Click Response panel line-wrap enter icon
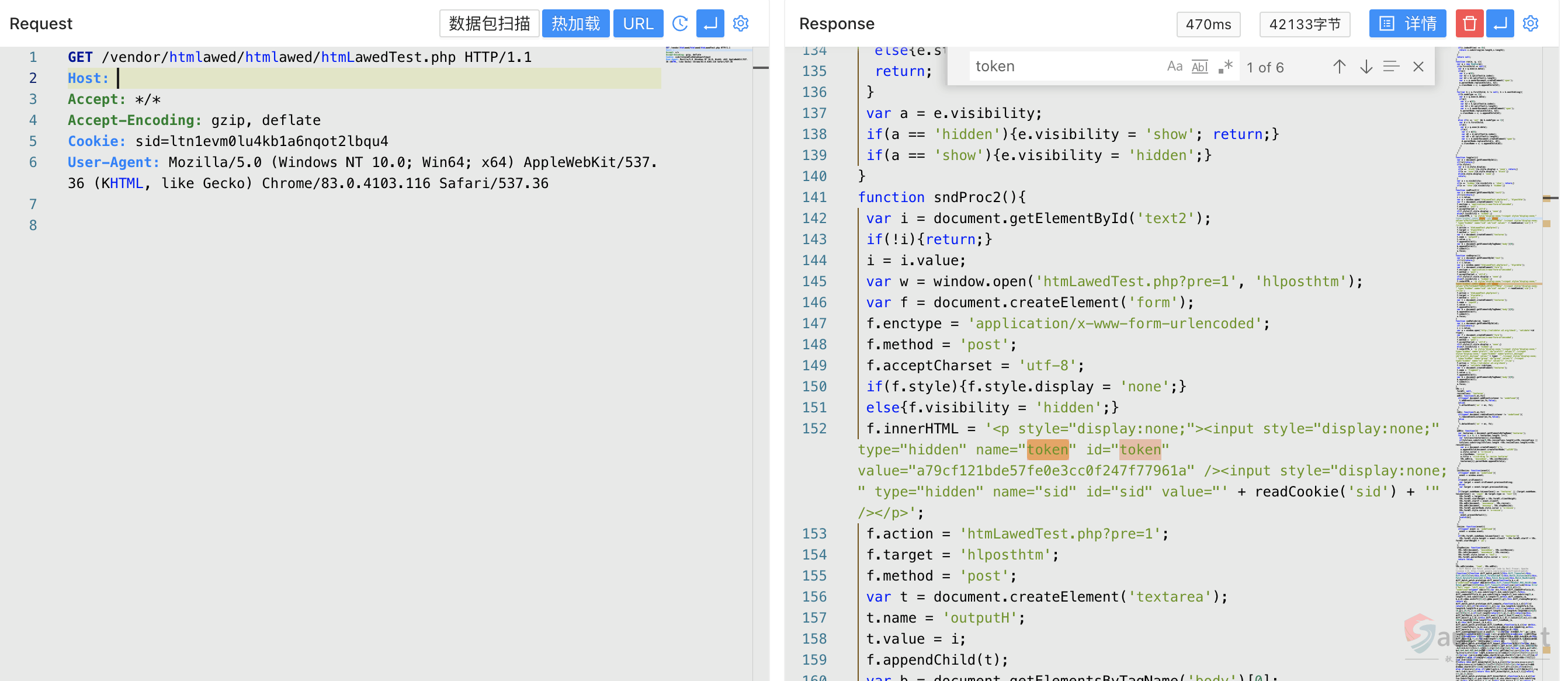1568x681 pixels. coord(1500,23)
